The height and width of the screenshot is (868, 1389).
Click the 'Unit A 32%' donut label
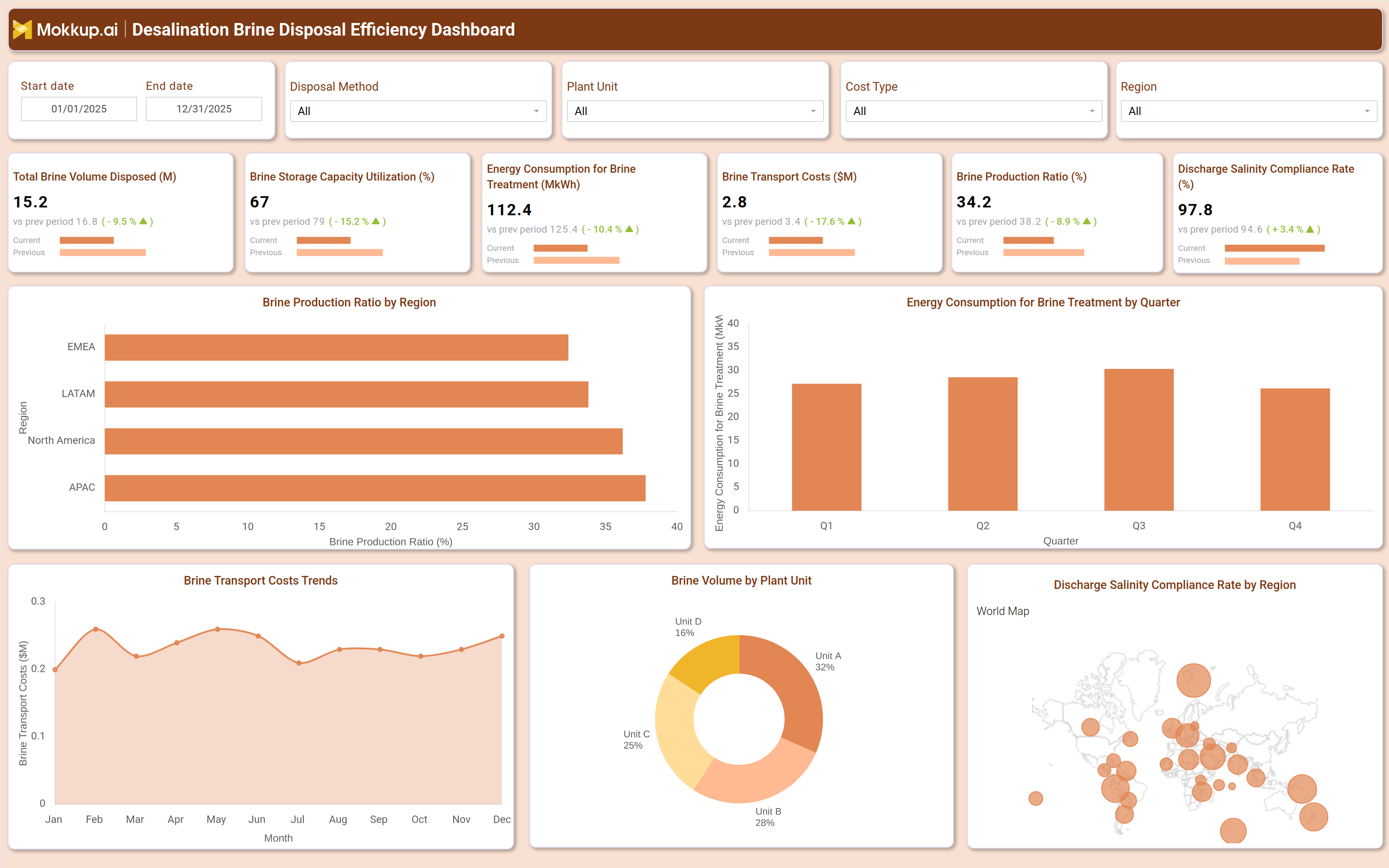coord(828,661)
